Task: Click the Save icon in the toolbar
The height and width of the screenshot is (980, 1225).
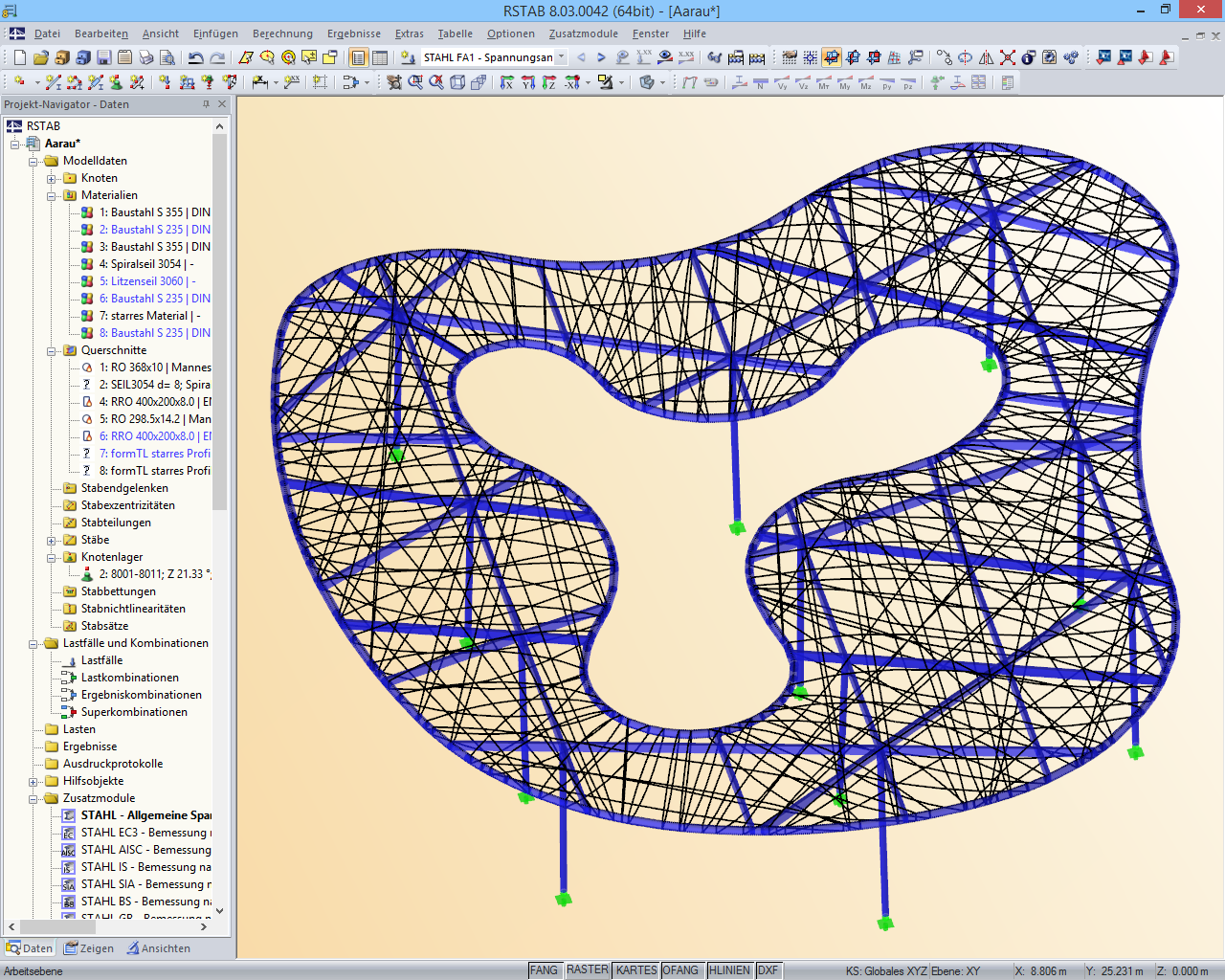Action: (x=103, y=57)
